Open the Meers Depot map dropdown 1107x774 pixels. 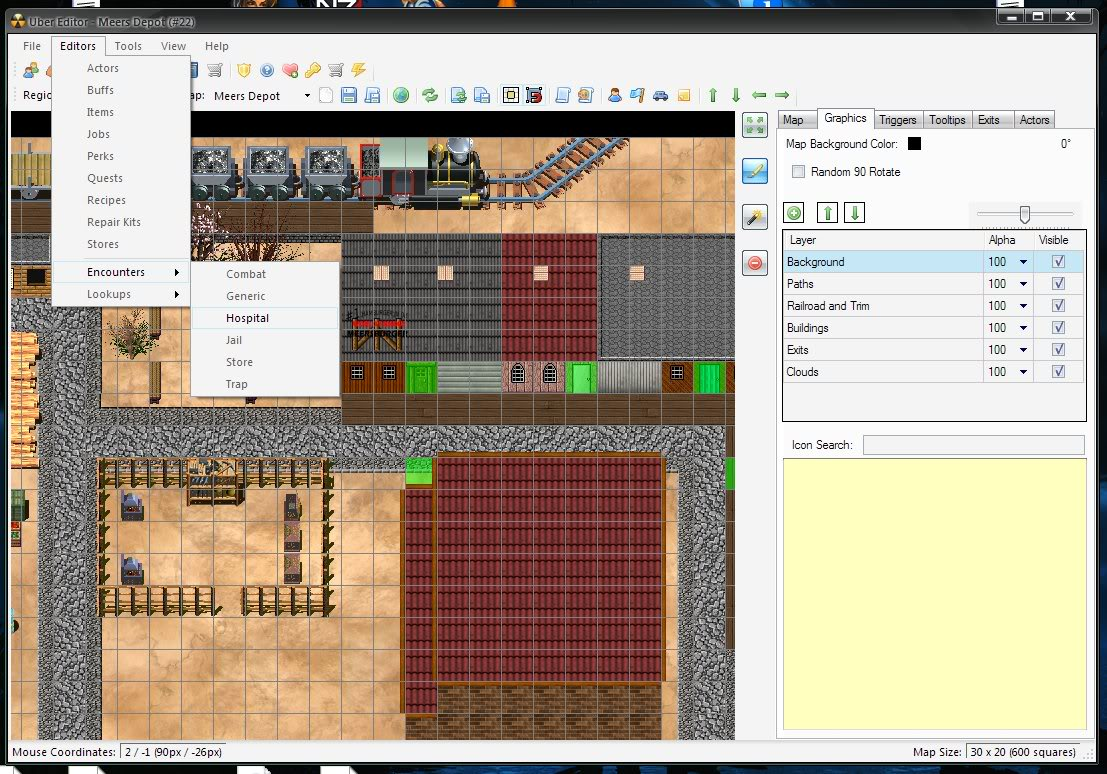click(307, 96)
